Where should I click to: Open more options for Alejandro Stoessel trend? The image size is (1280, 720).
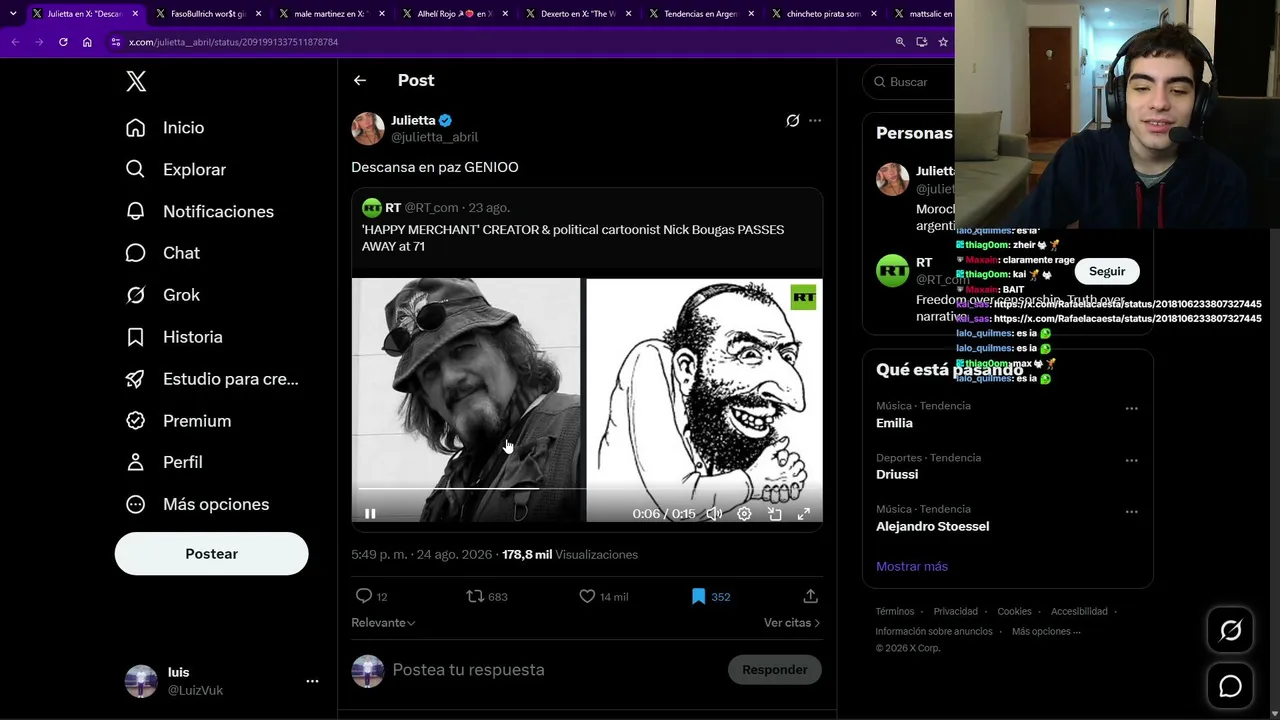tap(1131, 512)
